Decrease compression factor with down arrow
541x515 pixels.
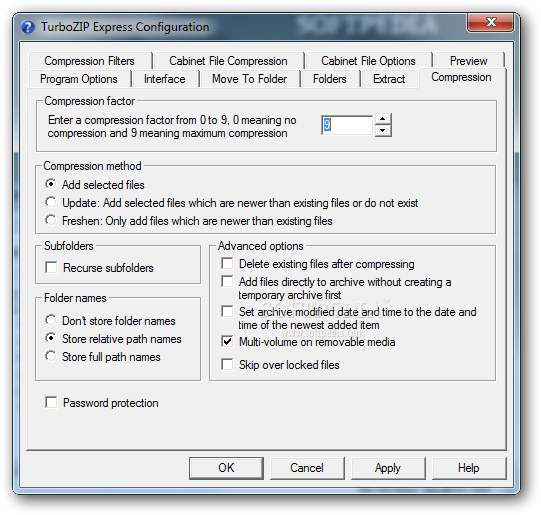tap(383, 130)
